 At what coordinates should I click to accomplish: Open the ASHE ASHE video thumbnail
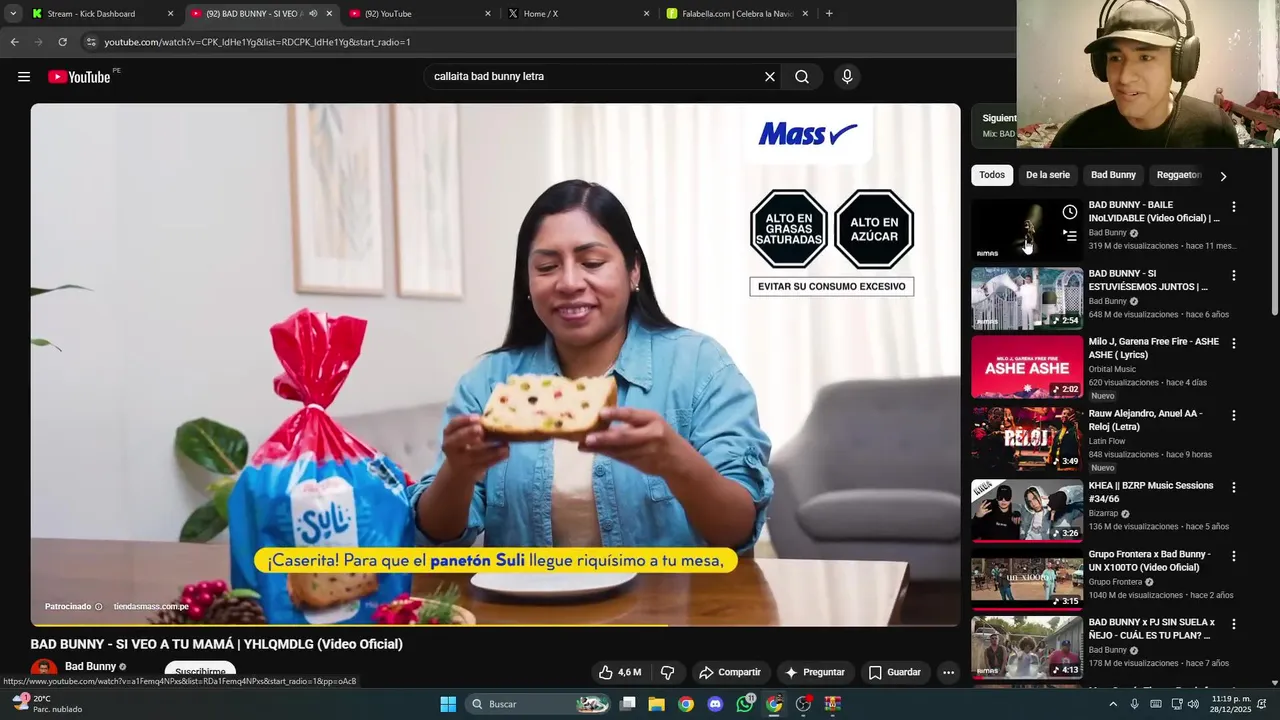pyautogui.click(x=1027, y=366)
